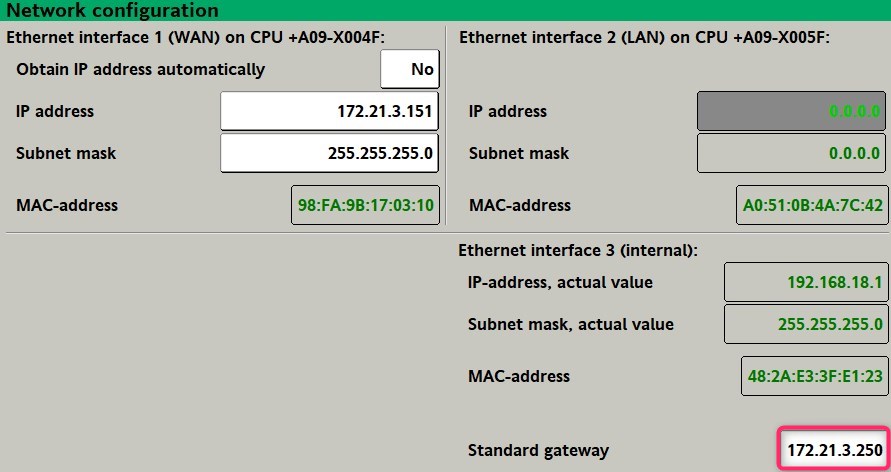
Task: Click the Ethernet interface 3 (internal) heading
Action: pyautogui.click(x=578, y=250)
